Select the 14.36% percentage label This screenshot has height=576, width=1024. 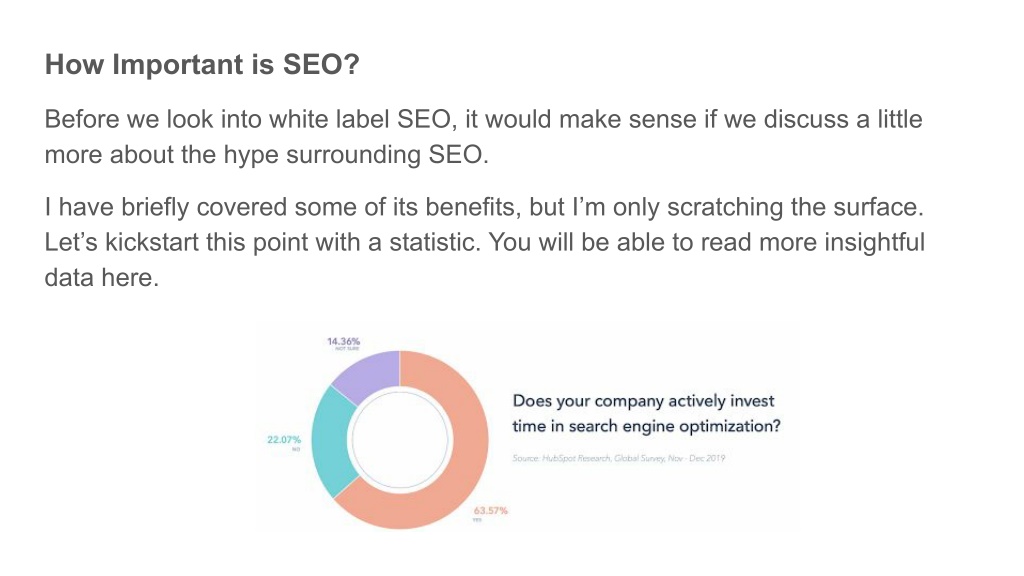(344, 342)
